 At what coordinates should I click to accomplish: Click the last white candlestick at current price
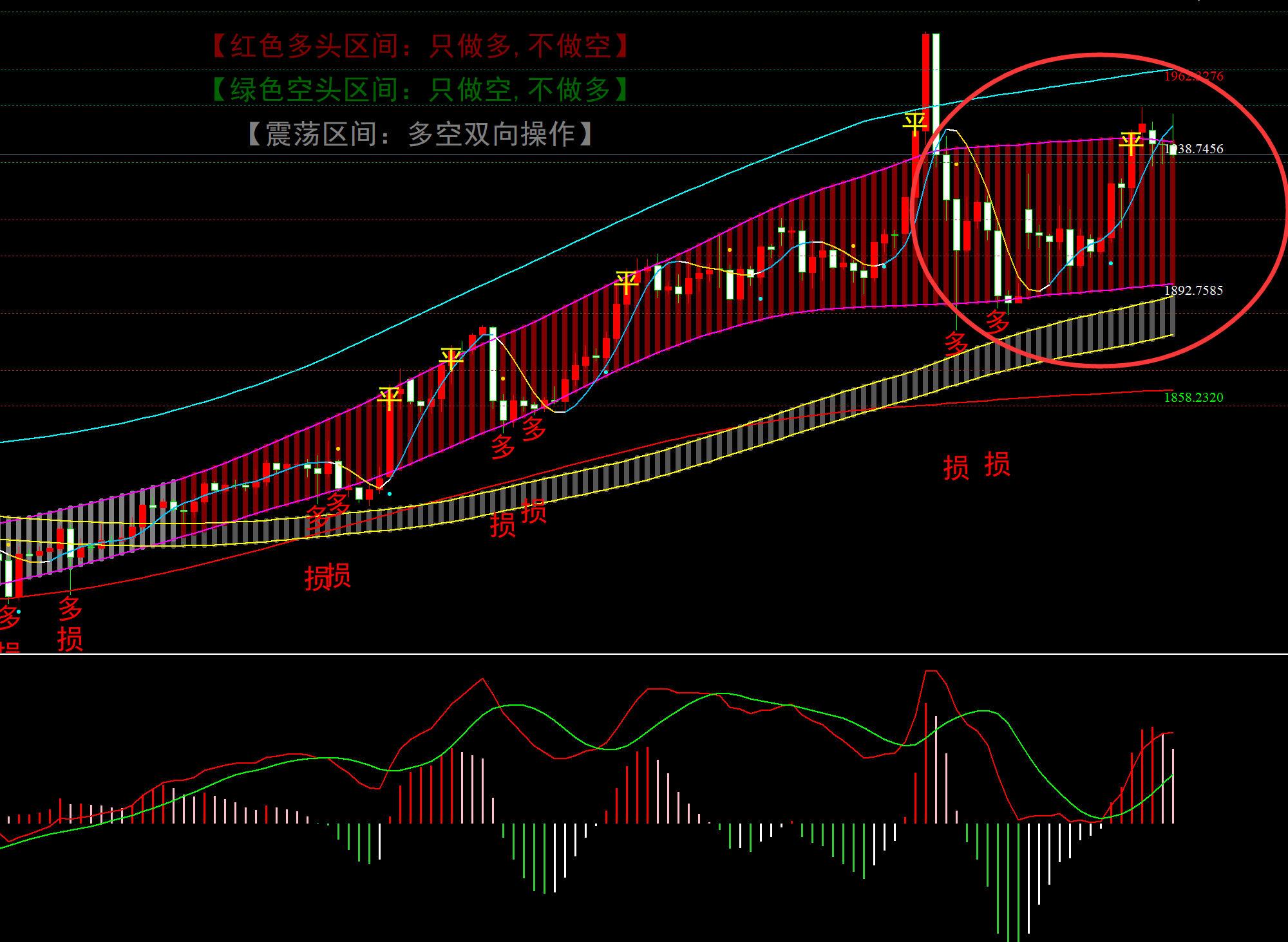tap(1173, 150)
